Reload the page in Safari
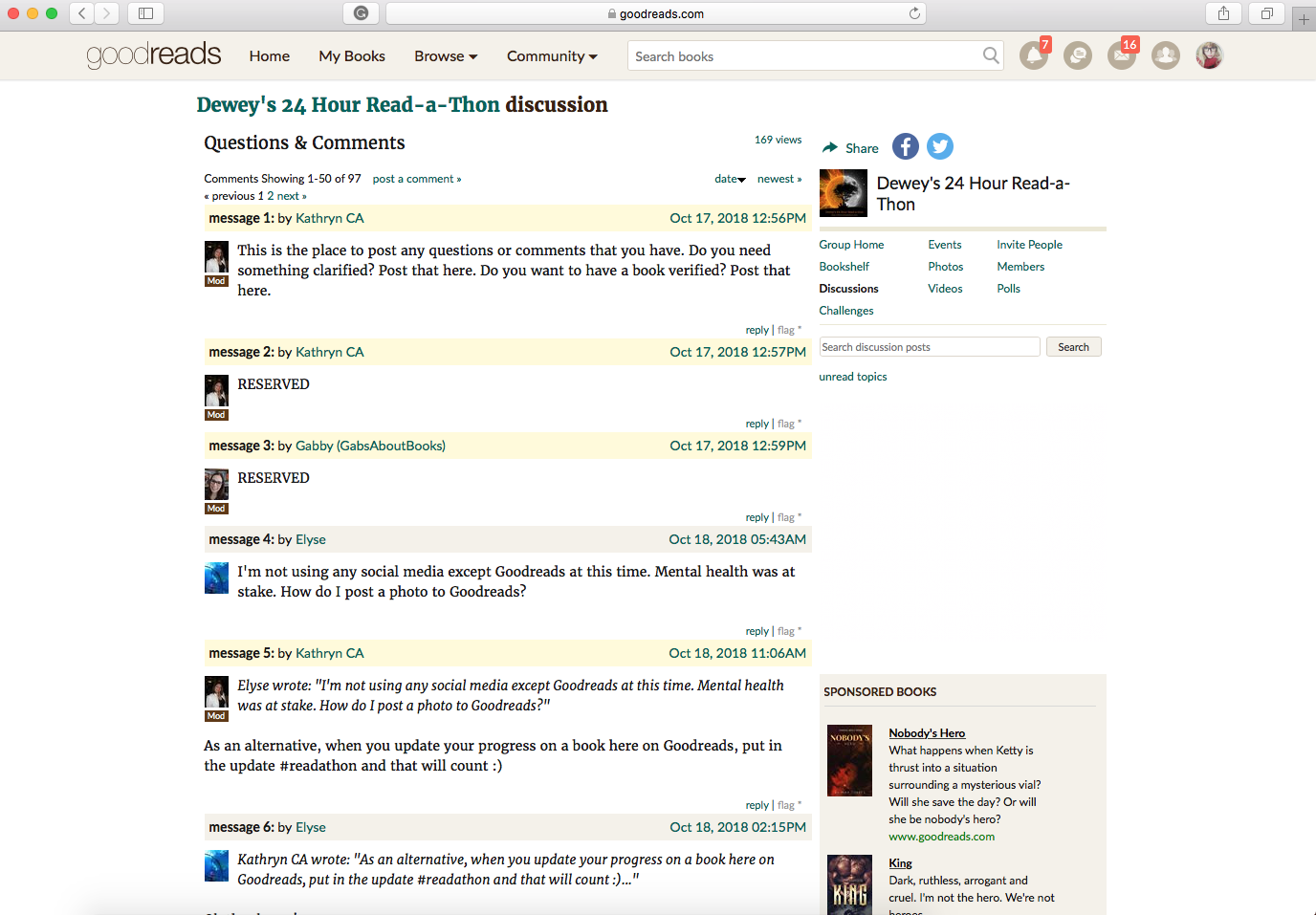Image resolution: width=1316 pixels, height=915 pixels. [914, 13]
